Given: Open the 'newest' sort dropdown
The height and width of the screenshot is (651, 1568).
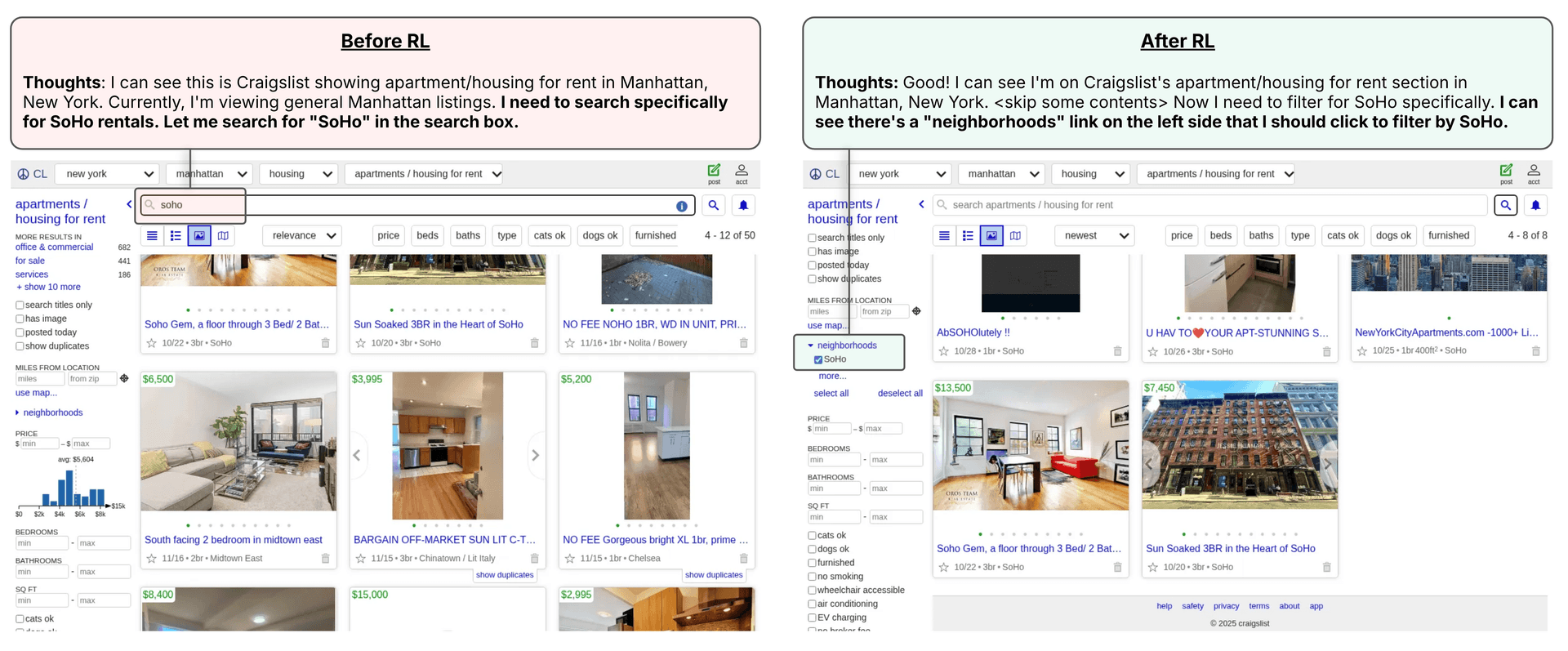Looking at the screenshot, I should point(1095,235).
